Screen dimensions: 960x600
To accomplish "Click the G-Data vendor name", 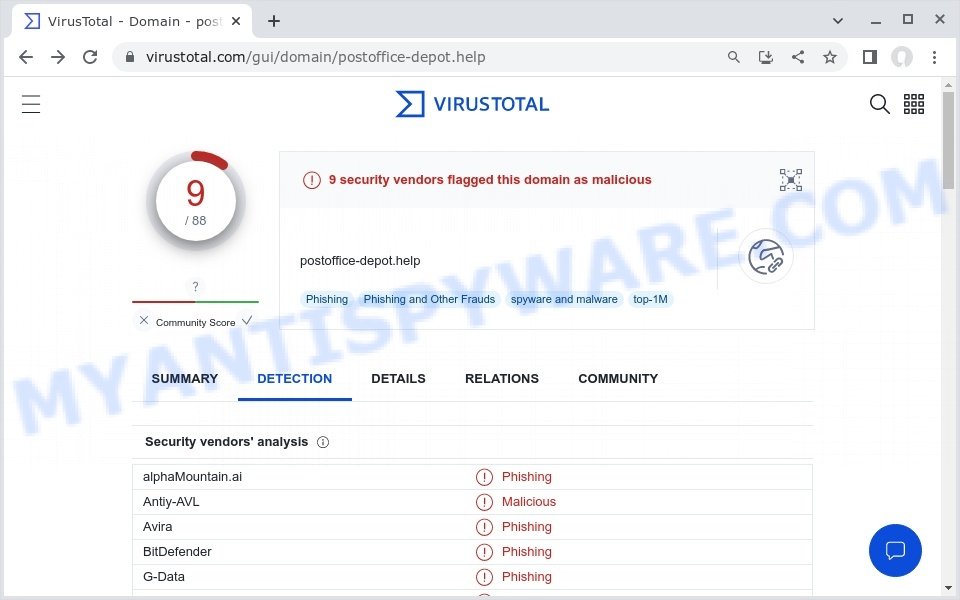I will 163,577.
